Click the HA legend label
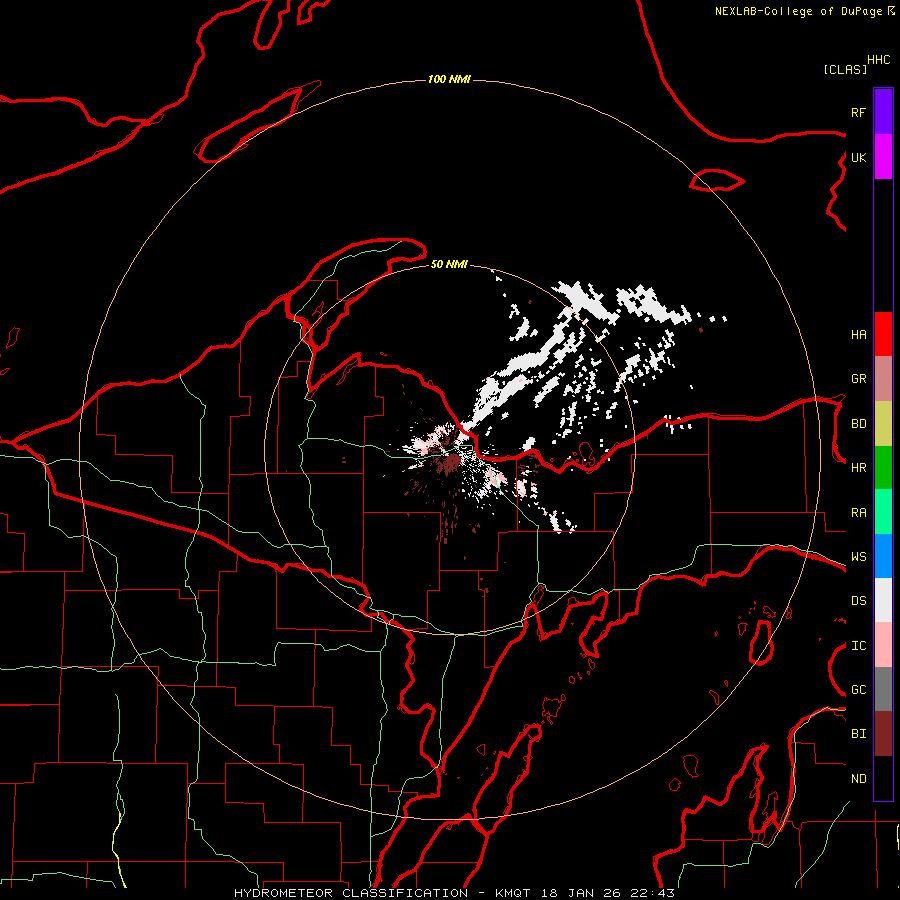Screen dimensions: 900x900 click(858, 334)
